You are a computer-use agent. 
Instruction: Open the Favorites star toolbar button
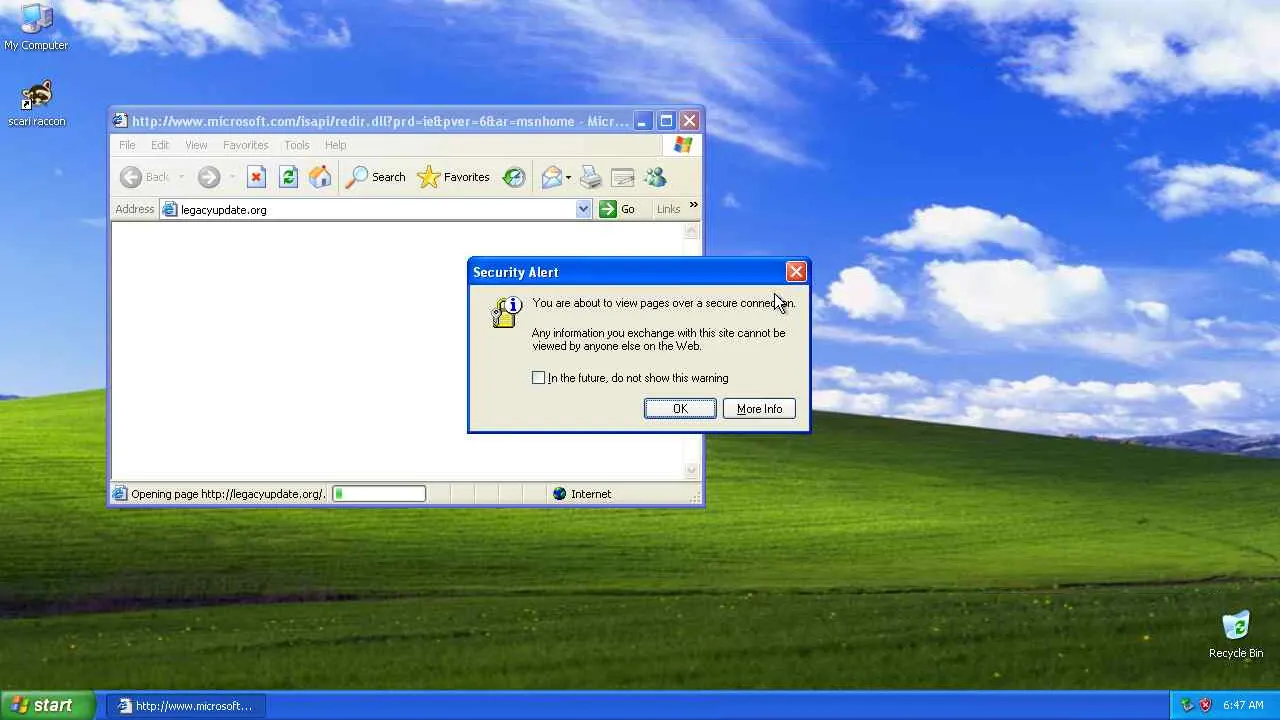(453, 177)
